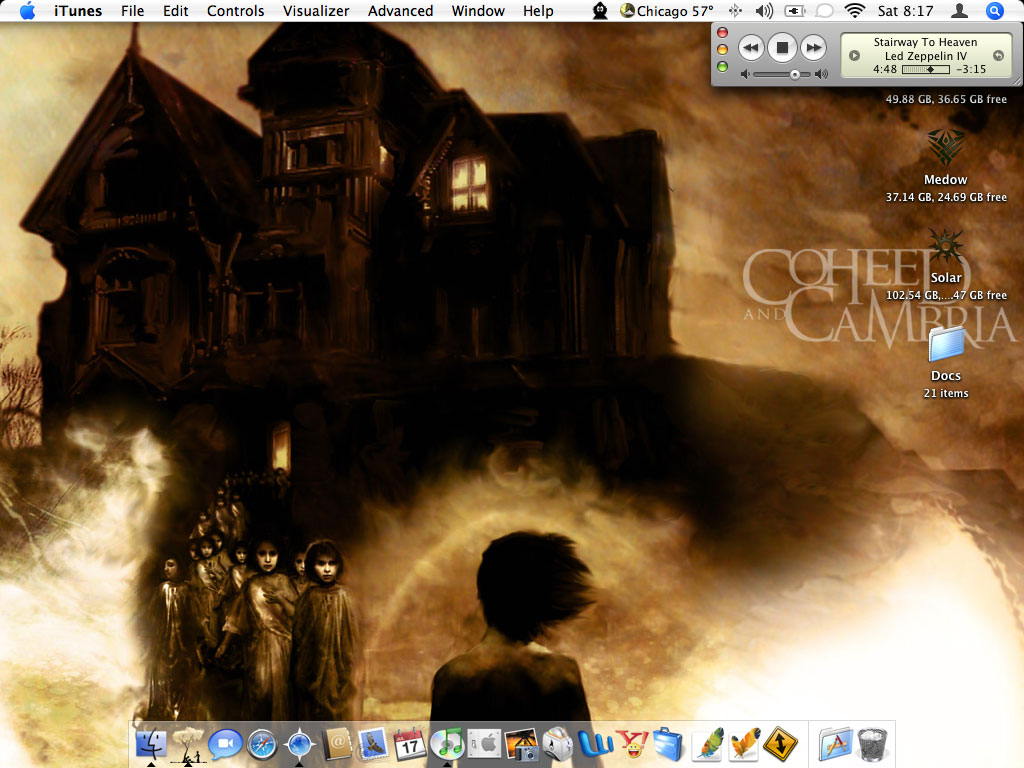Toggle remaining time display showing -3:15
The image size is (1024, 768).
coord(971,69)
